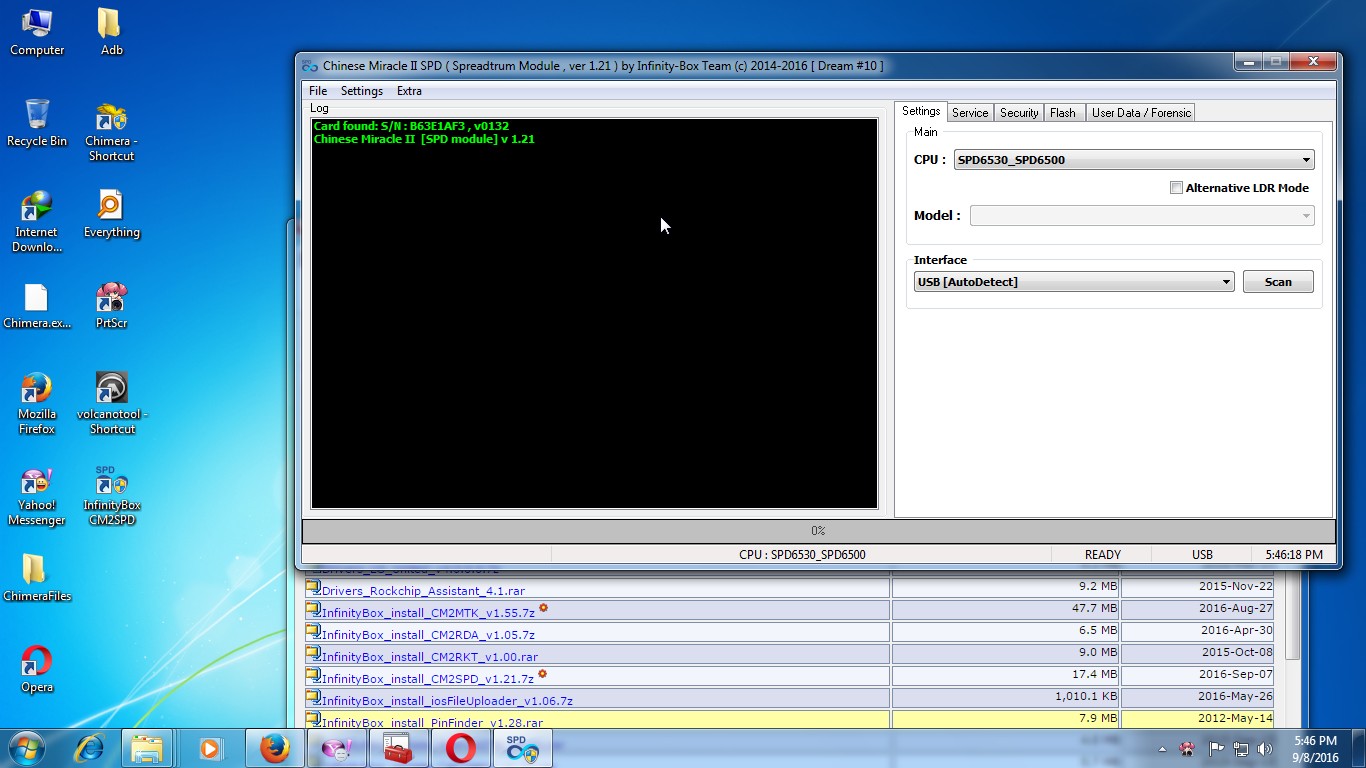Switch to Firefox in the taskbar
The width and height of the screenshot is (1366, 768).
click(274, 747)
